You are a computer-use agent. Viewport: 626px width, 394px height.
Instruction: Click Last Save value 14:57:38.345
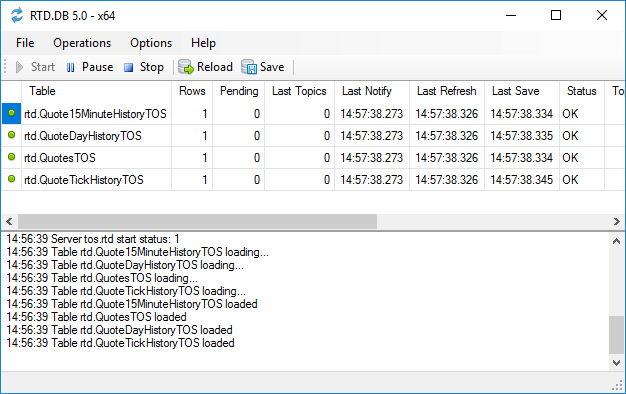pos(521,180)
